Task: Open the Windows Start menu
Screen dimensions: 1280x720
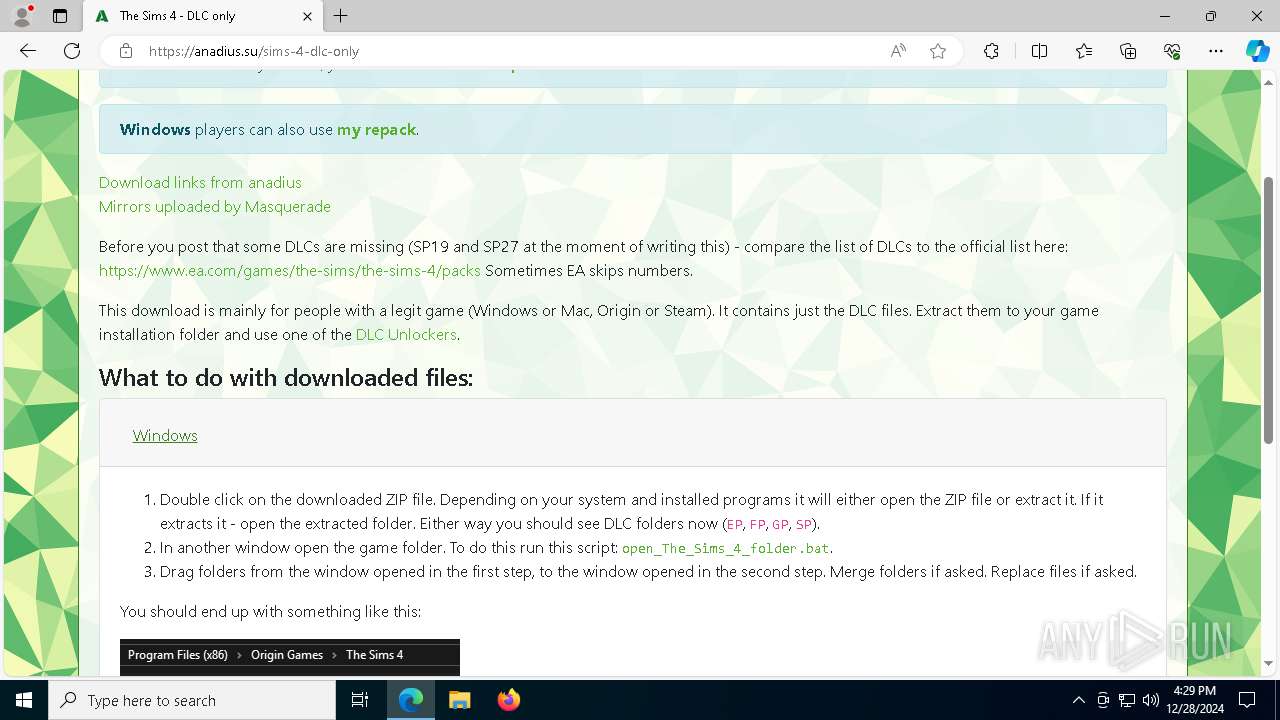Action: coord(24,700)
